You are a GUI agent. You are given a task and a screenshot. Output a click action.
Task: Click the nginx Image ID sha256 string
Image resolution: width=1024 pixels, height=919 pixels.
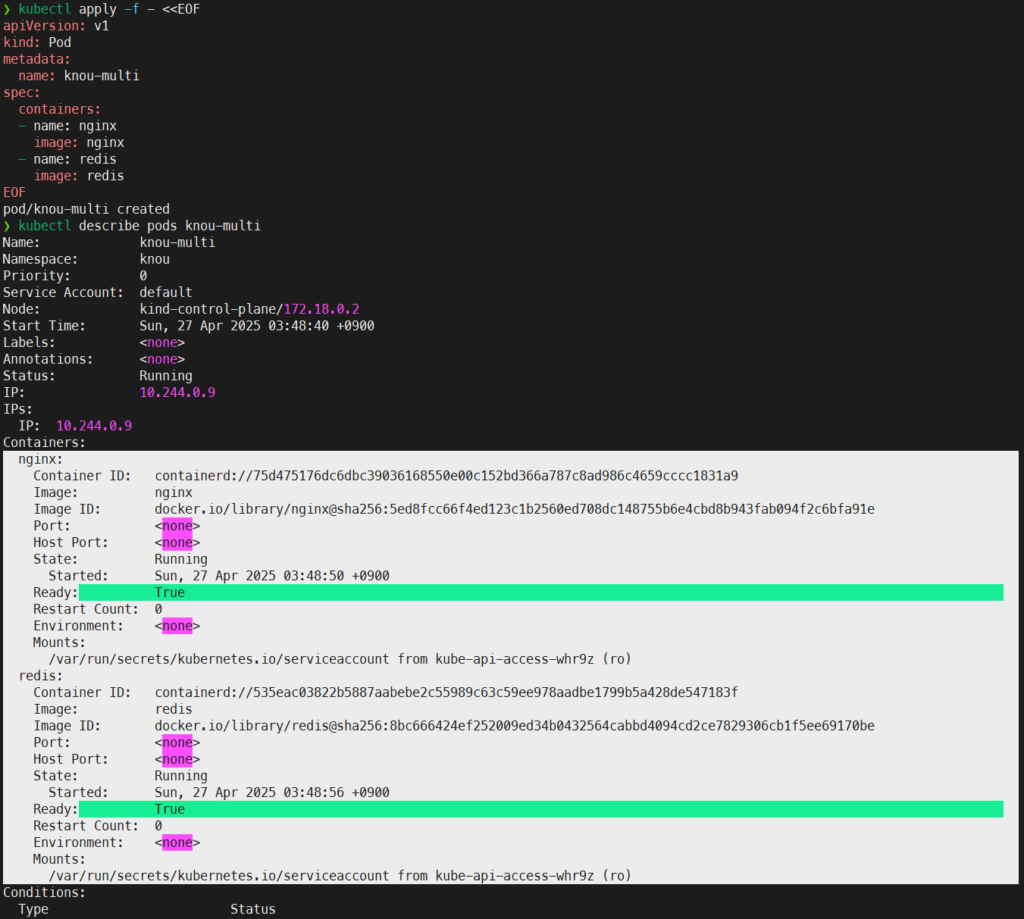(x=515, y=509)
